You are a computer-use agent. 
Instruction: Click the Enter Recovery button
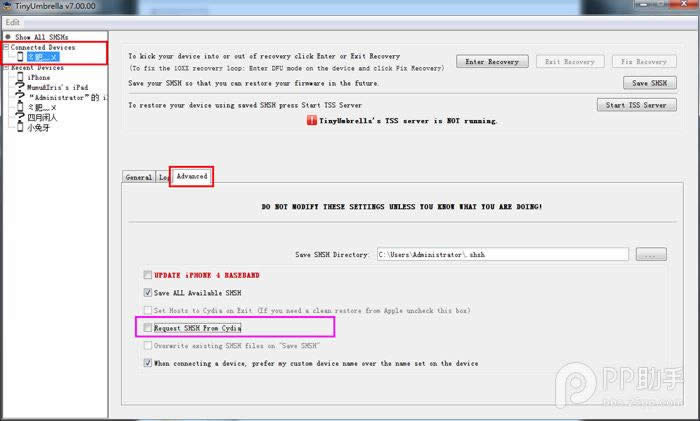tap(492, 62)
